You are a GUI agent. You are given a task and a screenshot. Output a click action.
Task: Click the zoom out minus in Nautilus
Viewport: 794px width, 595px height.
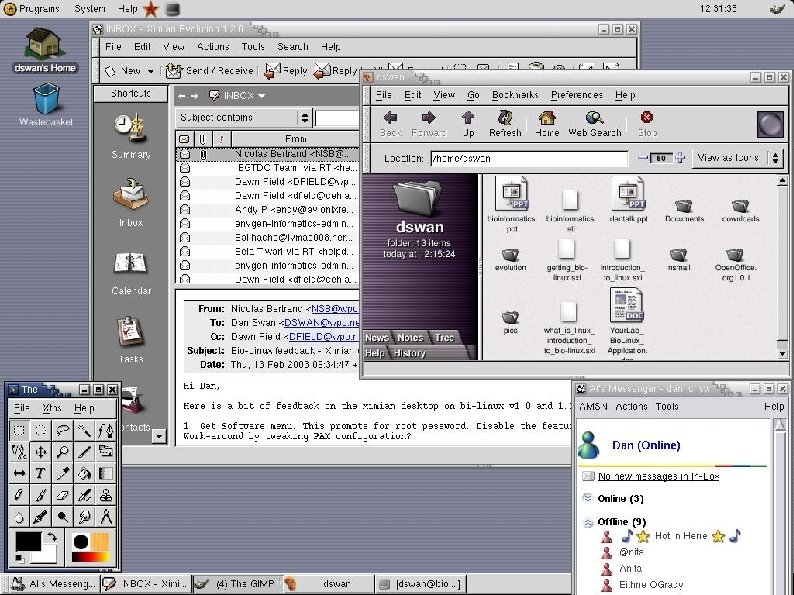[643, 157]
